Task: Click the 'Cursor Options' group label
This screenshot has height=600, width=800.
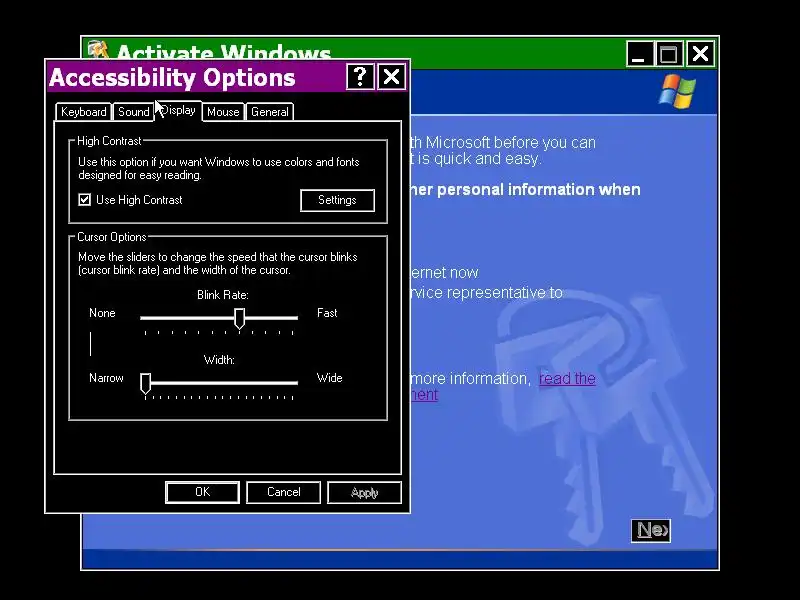Action: (112, 237)
